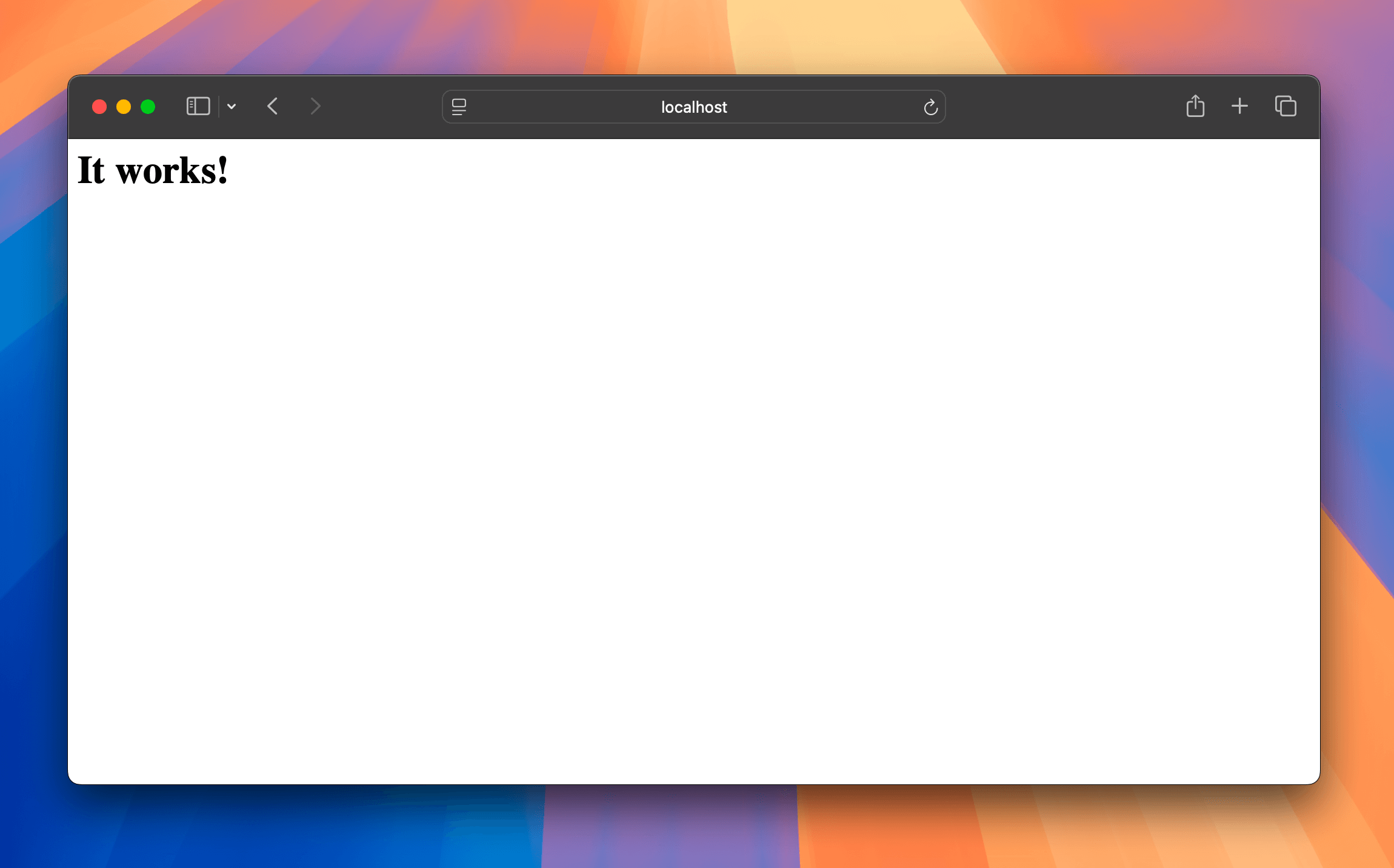Viewport: 1394px width, 868px height.
Task: Toggle the Safari sidebar panel icon
Action: [198, 107]
